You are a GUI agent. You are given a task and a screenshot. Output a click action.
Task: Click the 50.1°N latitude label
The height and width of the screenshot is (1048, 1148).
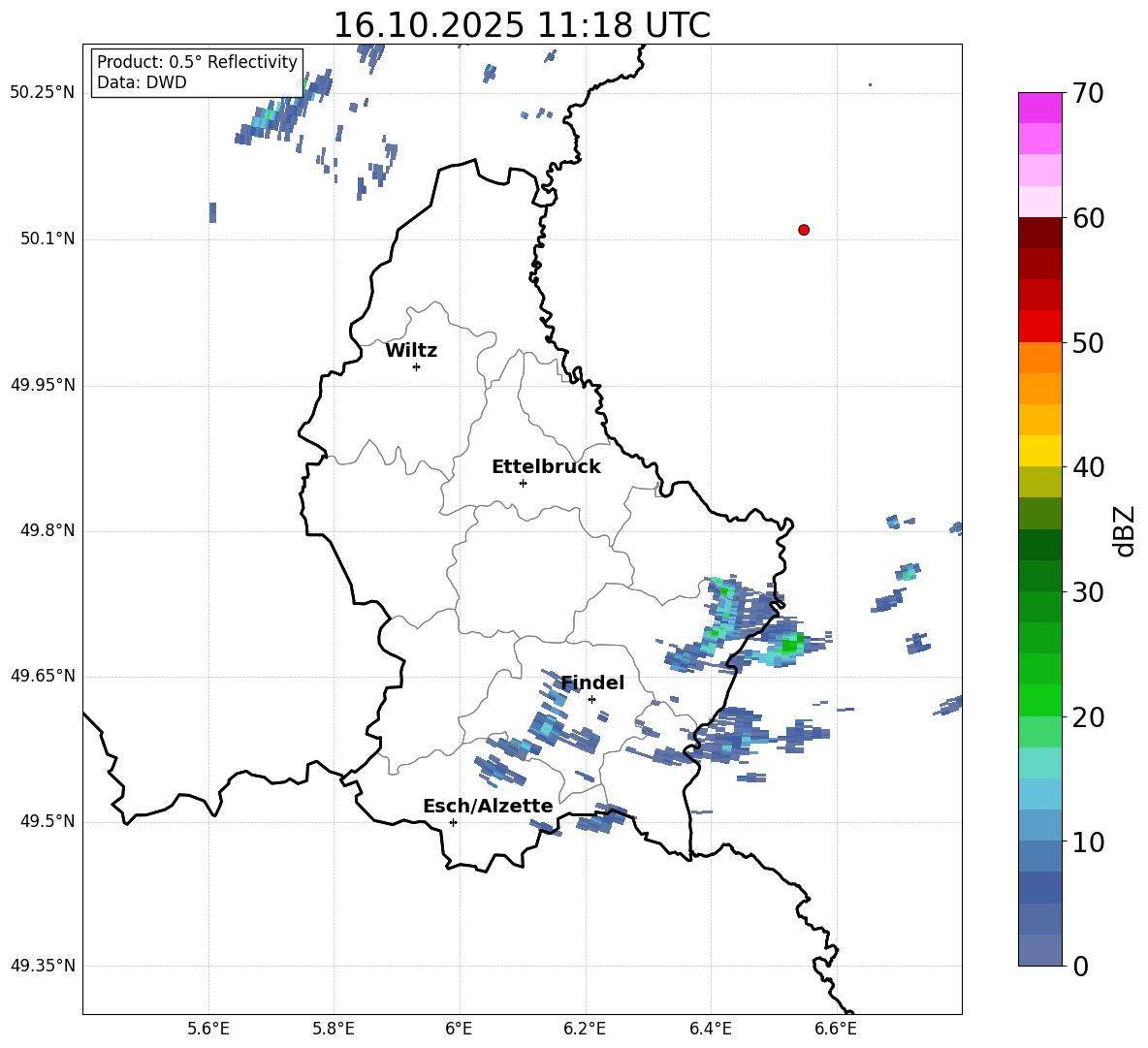click(x=48, y=238)
